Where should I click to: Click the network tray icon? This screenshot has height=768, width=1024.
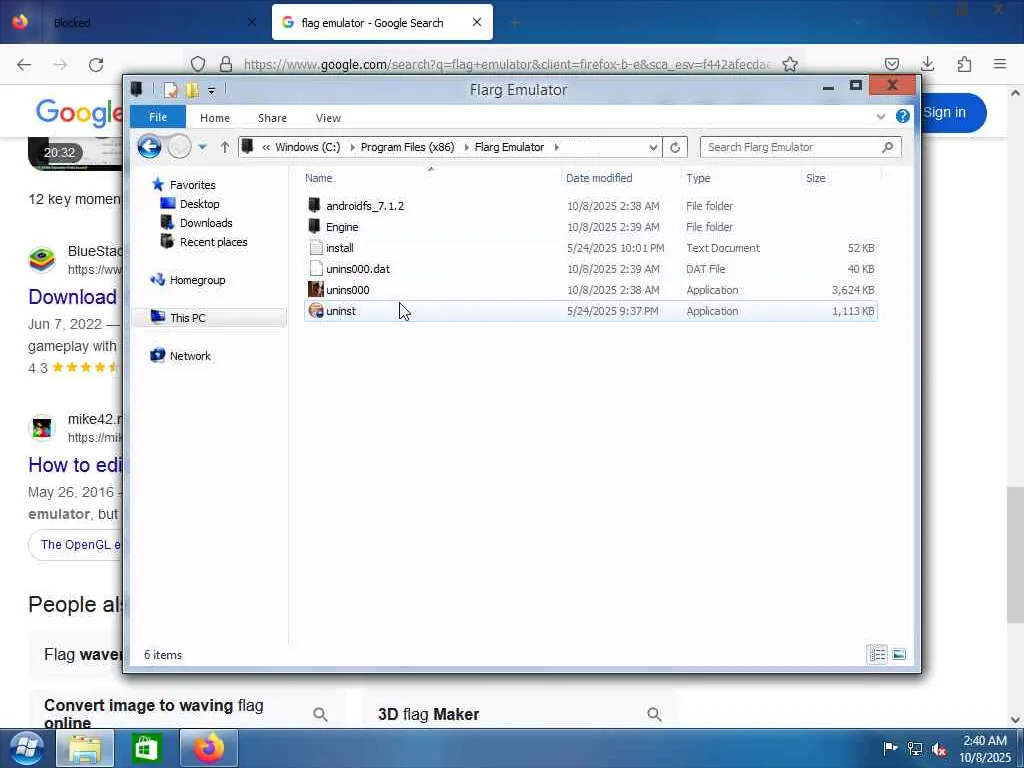coord(915,749)
